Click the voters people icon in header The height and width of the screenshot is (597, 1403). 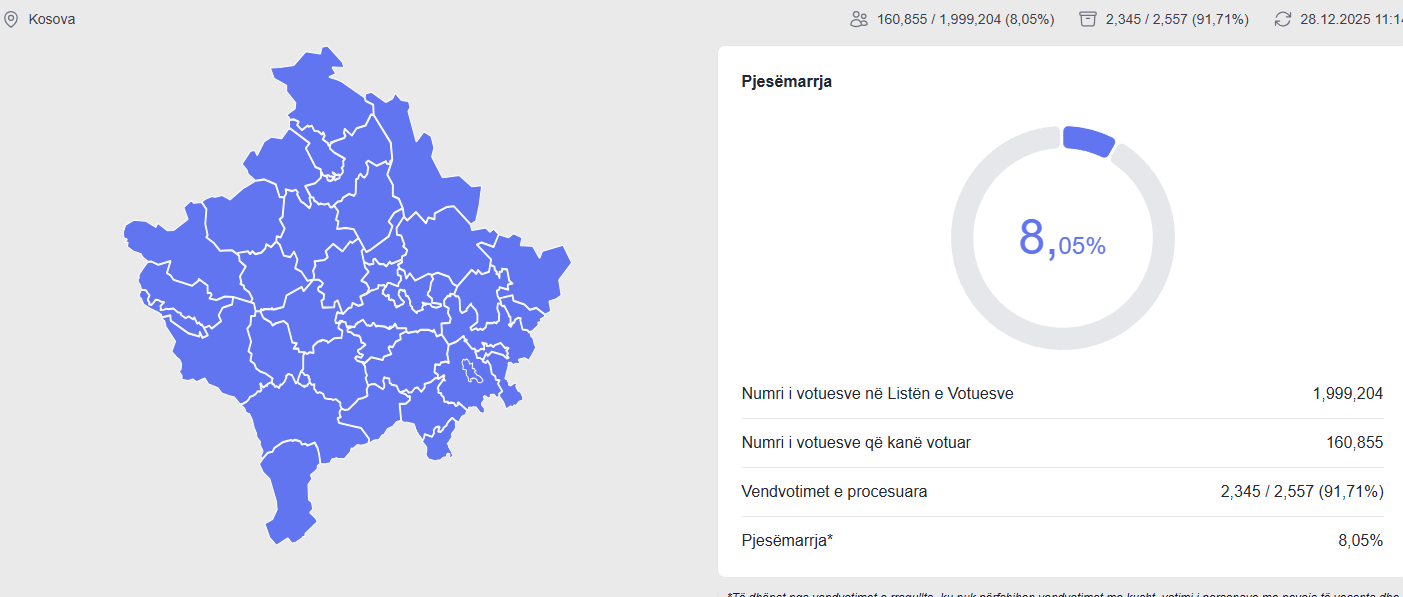[858, 19]
